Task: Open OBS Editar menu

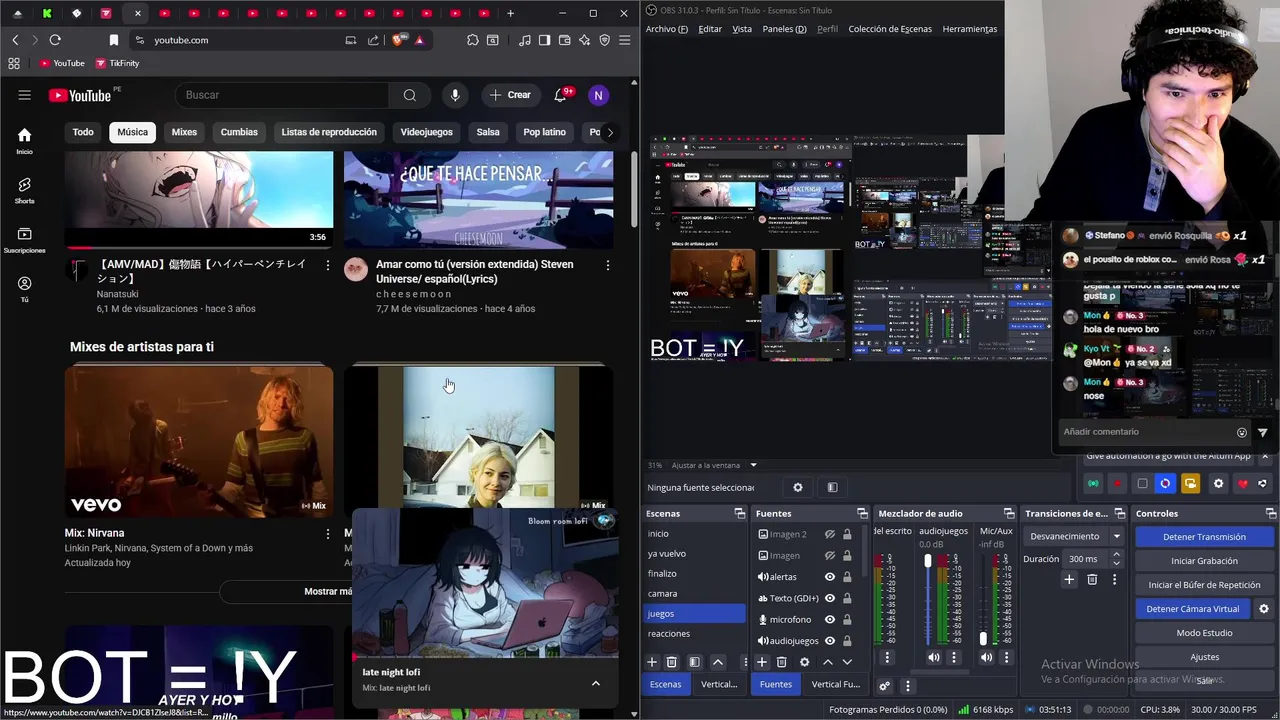Action: (710, 29)
